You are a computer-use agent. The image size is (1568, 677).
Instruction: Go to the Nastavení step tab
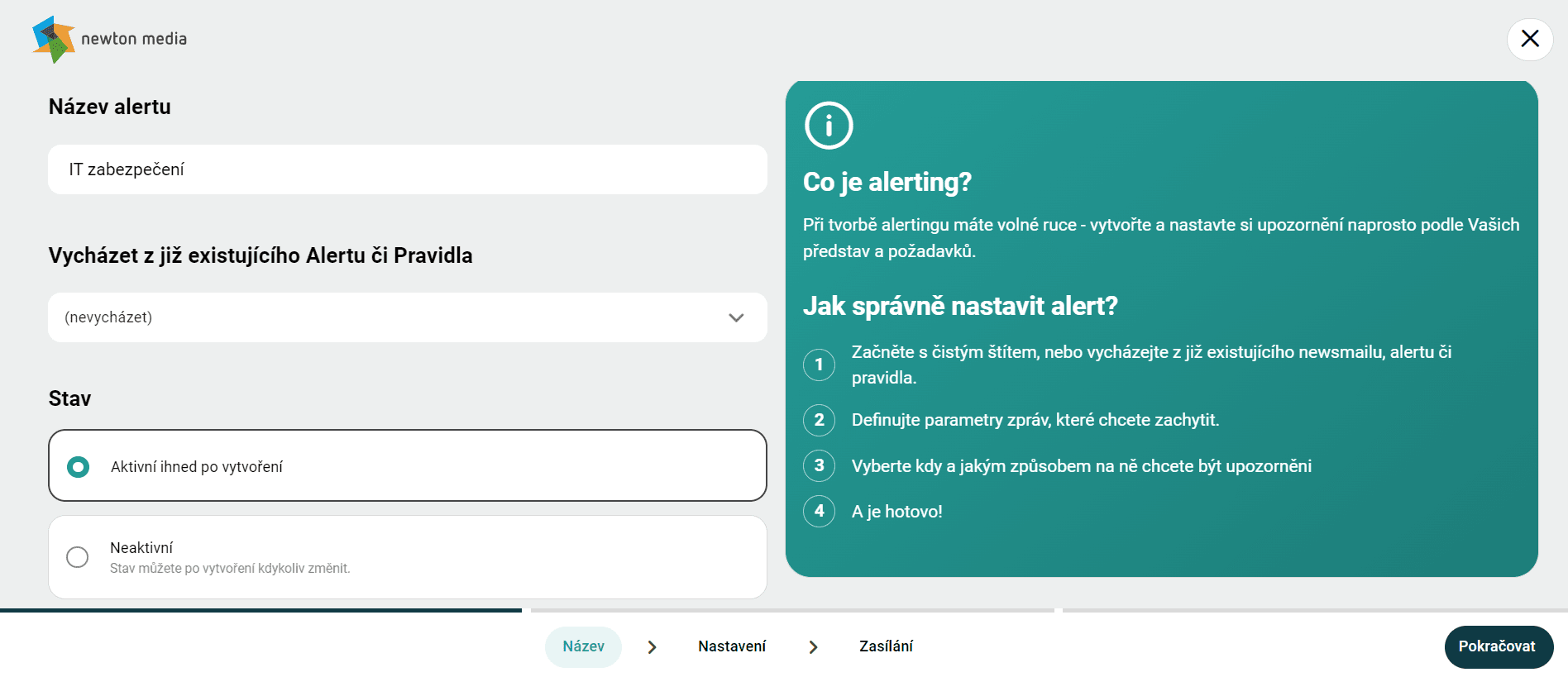pos(732,646)
